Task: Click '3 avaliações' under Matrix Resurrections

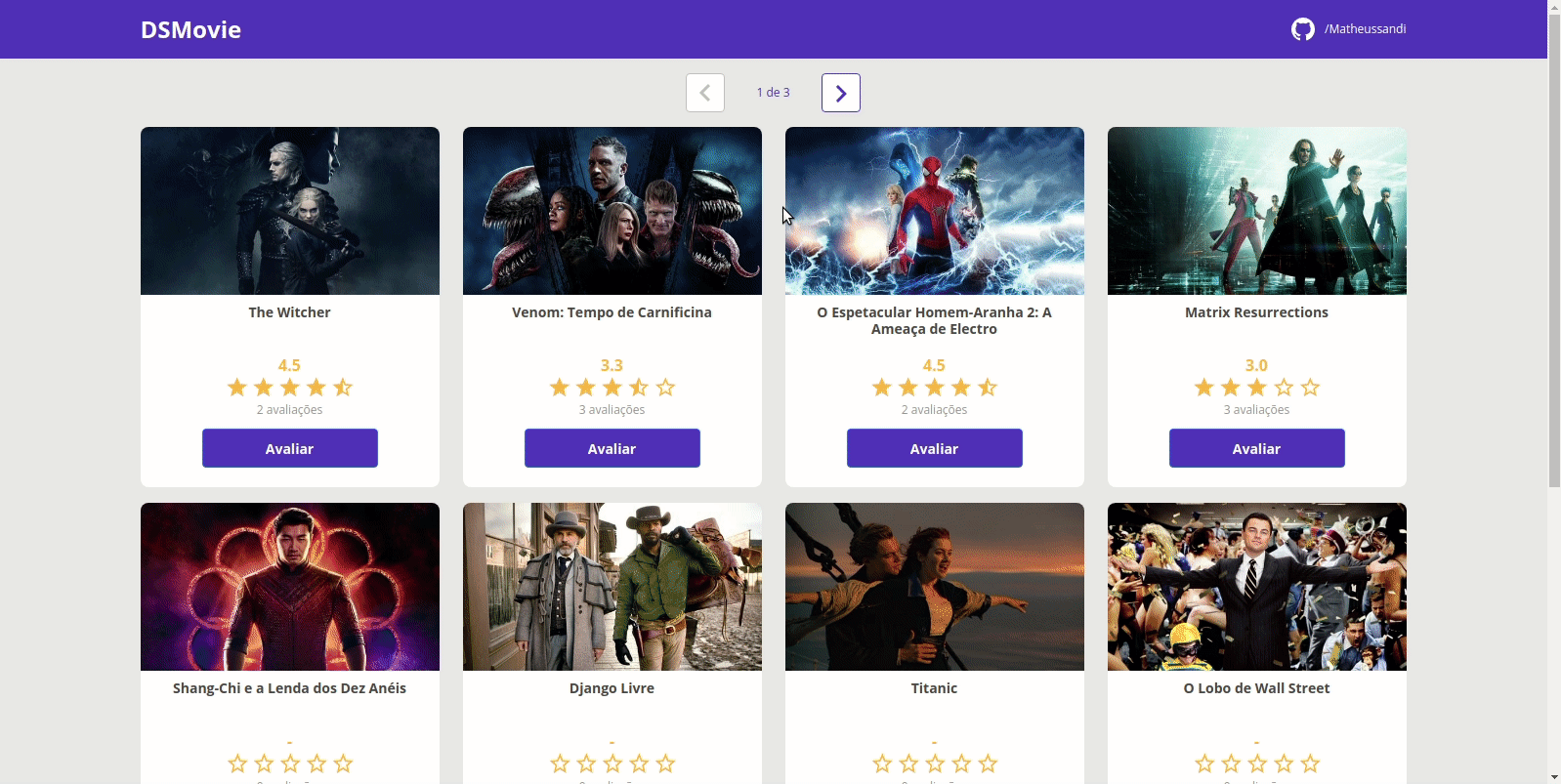Action: pyautogui.click(x=1257, y=410)
